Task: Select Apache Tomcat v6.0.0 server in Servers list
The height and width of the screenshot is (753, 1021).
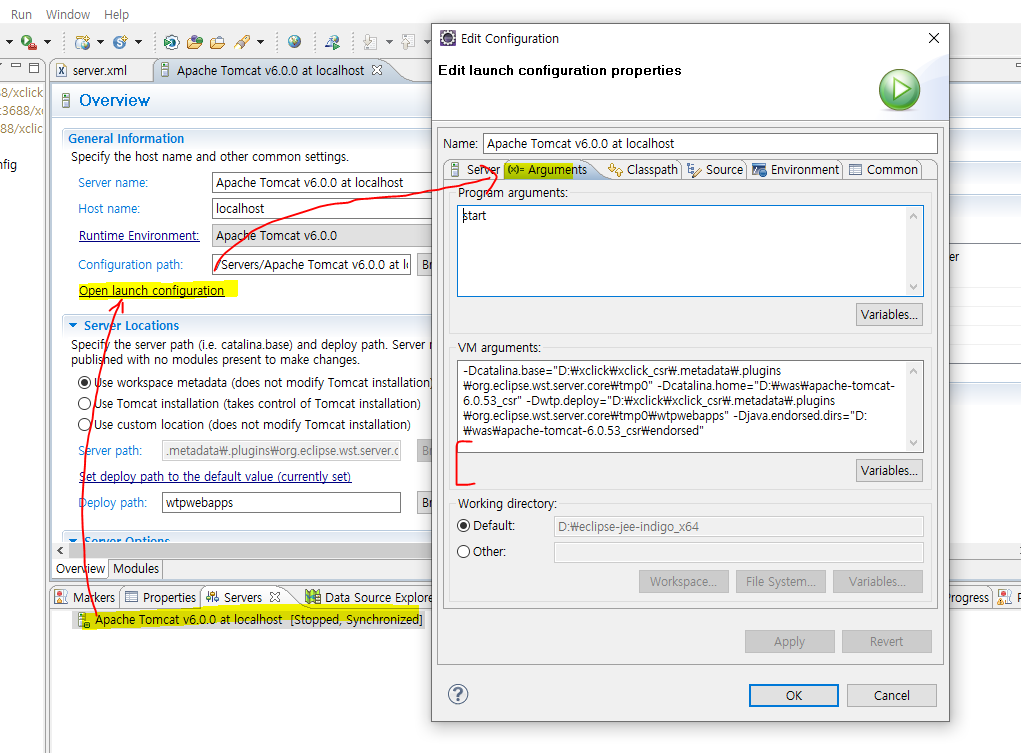Action: click(250, 619)
